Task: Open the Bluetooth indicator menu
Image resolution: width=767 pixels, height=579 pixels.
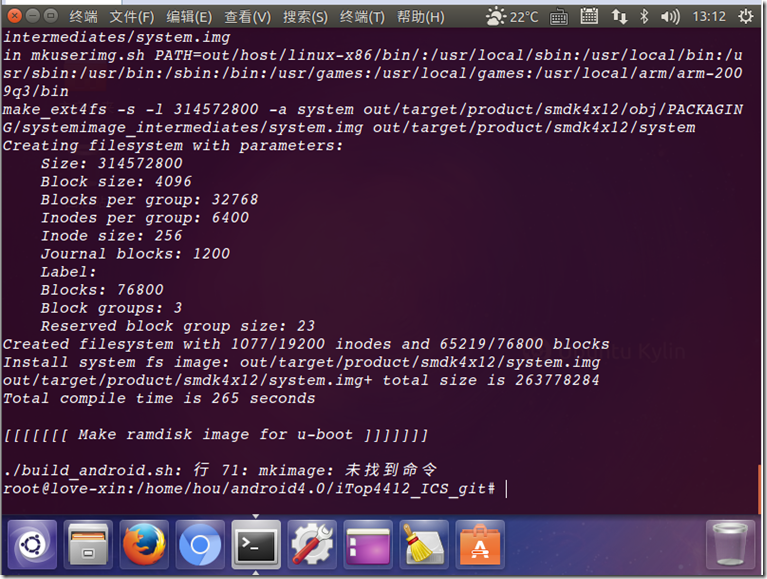Action: coord(644,17)
